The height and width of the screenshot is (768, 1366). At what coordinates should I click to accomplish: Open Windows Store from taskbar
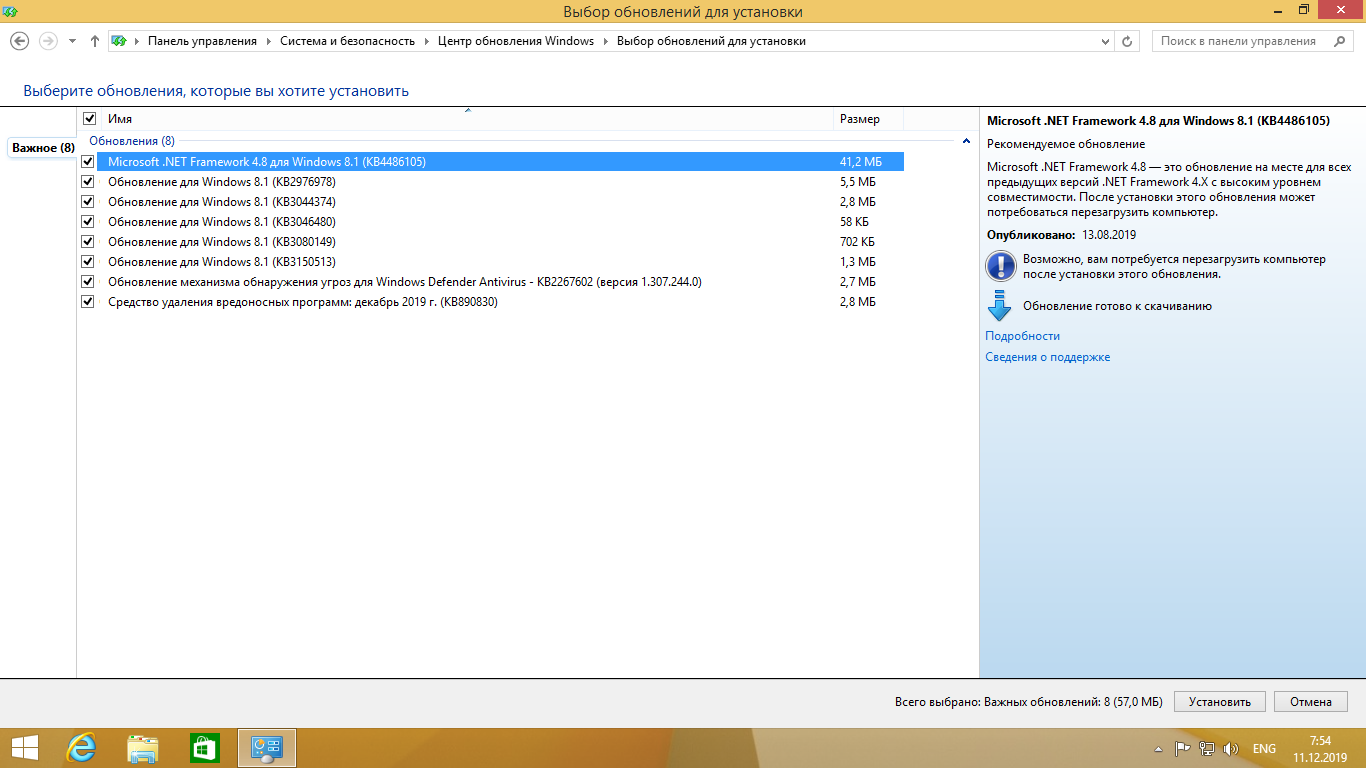(x=205, y=748)
